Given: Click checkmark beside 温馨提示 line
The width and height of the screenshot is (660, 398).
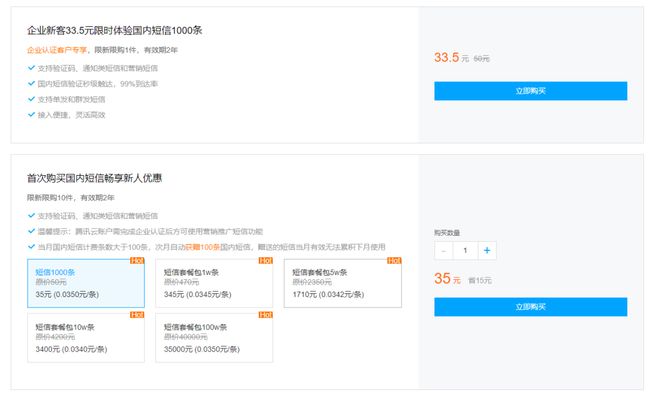Looking at the screenshot, I should click(31, 231).
